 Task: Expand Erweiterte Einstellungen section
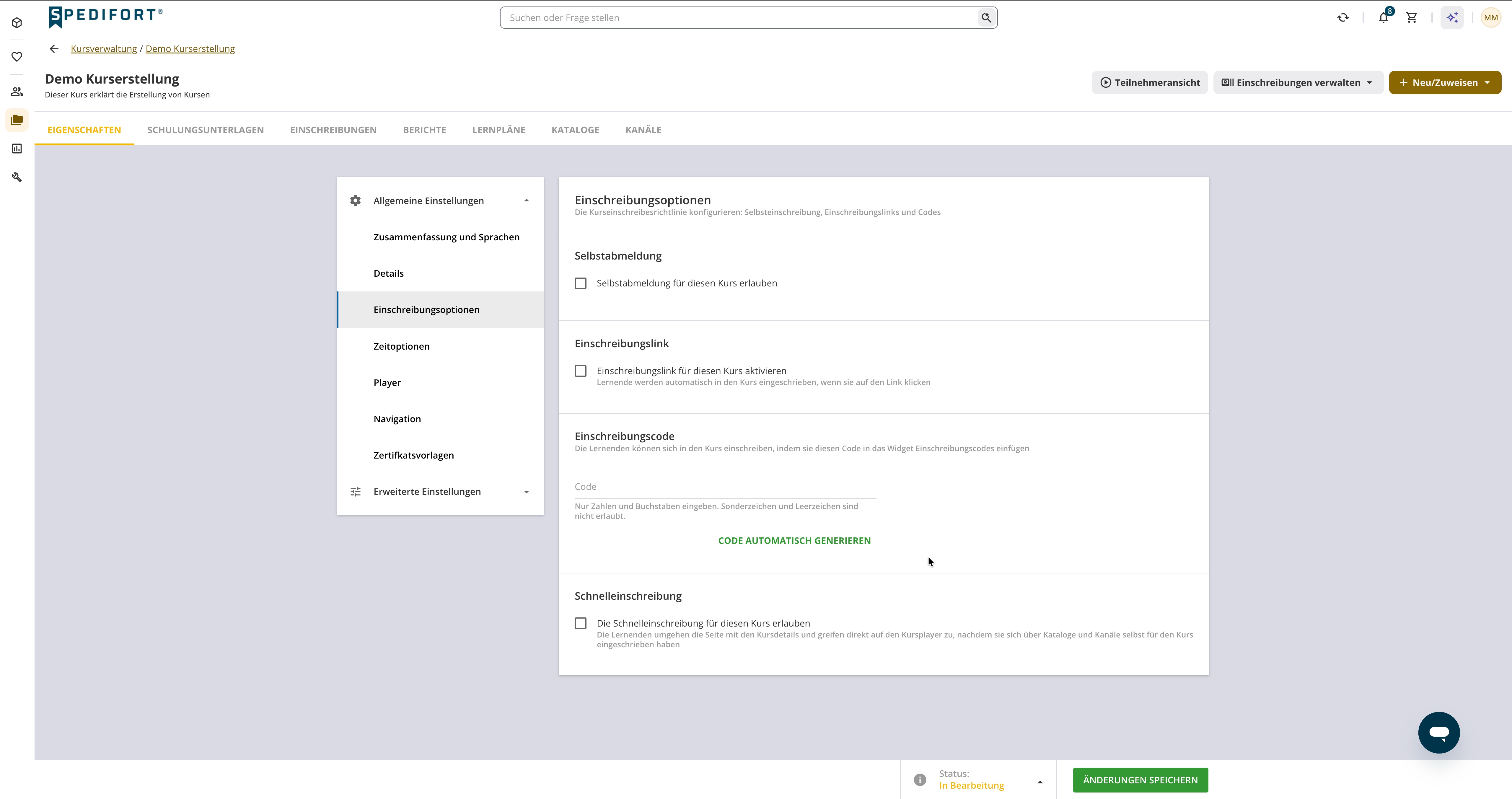coord(440,492)
